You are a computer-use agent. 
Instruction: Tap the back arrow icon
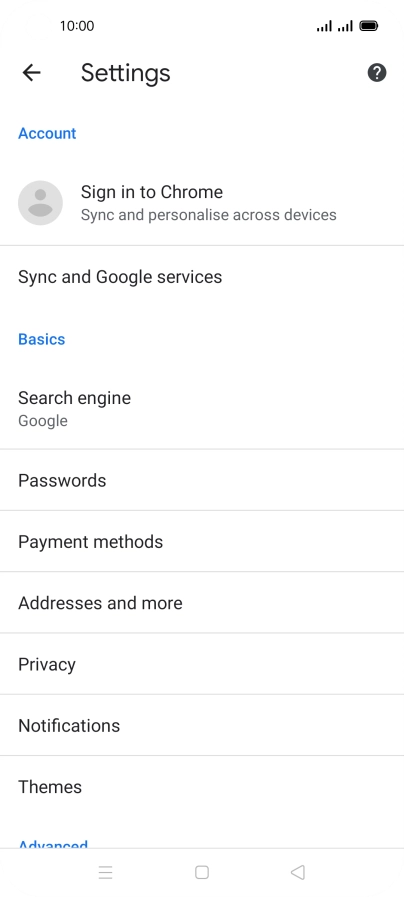tap(31, 73)
